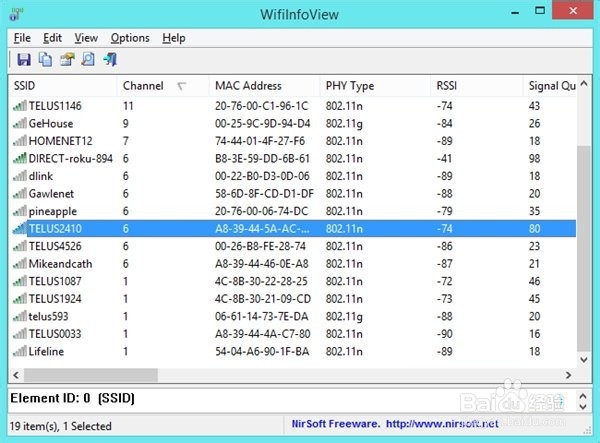Click signal icon beside Lifeline

click(20, 351)
